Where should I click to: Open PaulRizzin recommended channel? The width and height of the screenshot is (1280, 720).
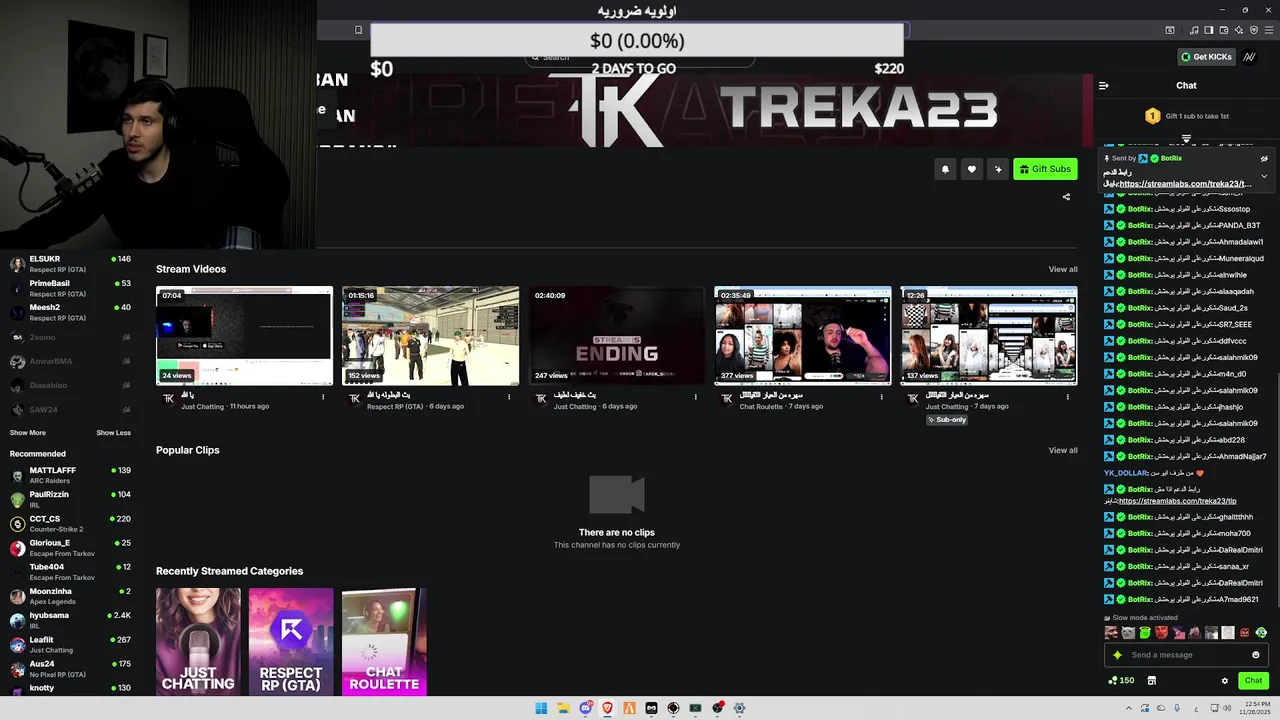tap(70, 499)
